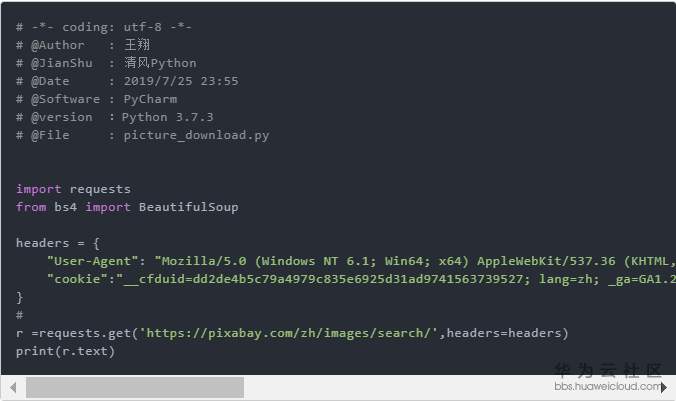Click the coding utf-8 comment line

[104, 27]
